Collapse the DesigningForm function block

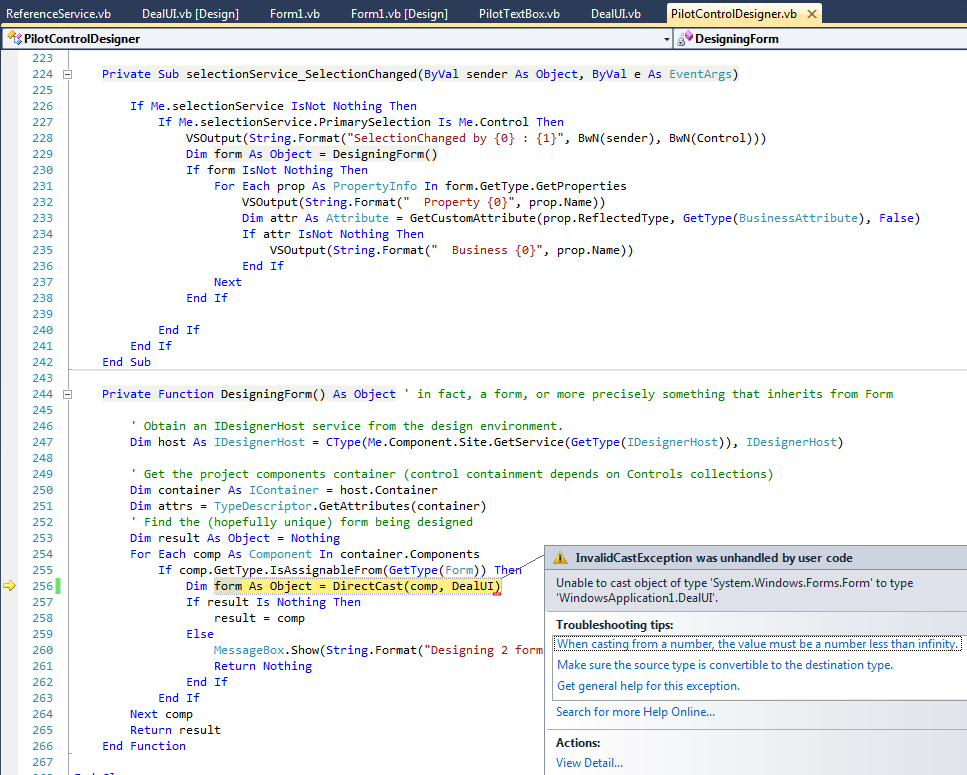68,394
